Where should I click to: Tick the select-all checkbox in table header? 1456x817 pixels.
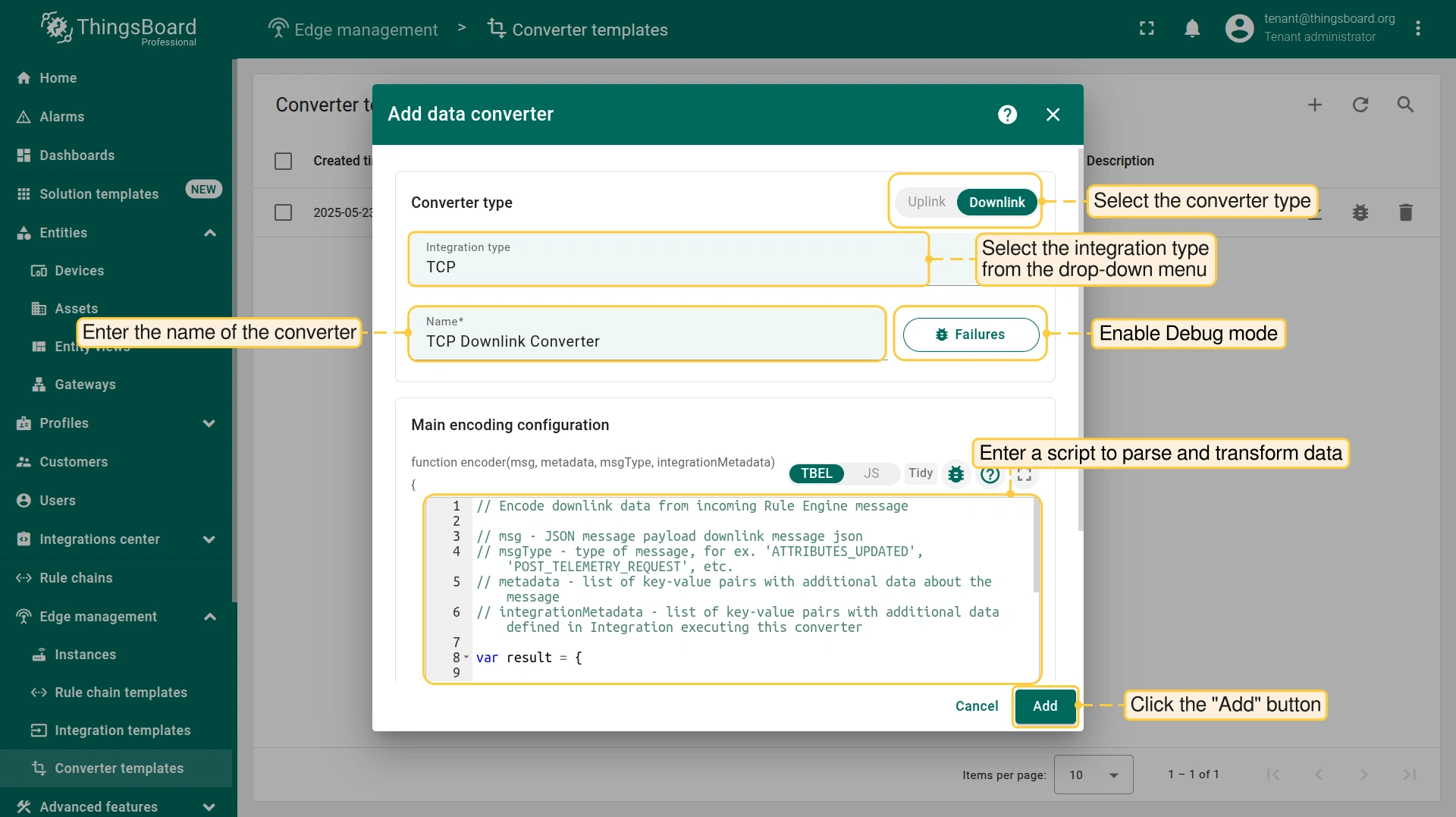point(283,161)
